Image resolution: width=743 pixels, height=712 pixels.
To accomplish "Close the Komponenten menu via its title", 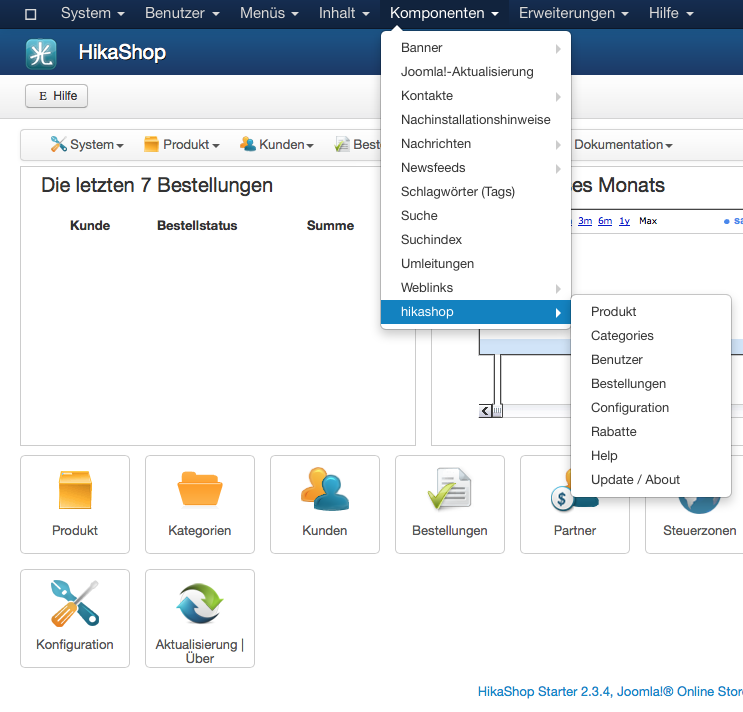I will tap(444, 13).
